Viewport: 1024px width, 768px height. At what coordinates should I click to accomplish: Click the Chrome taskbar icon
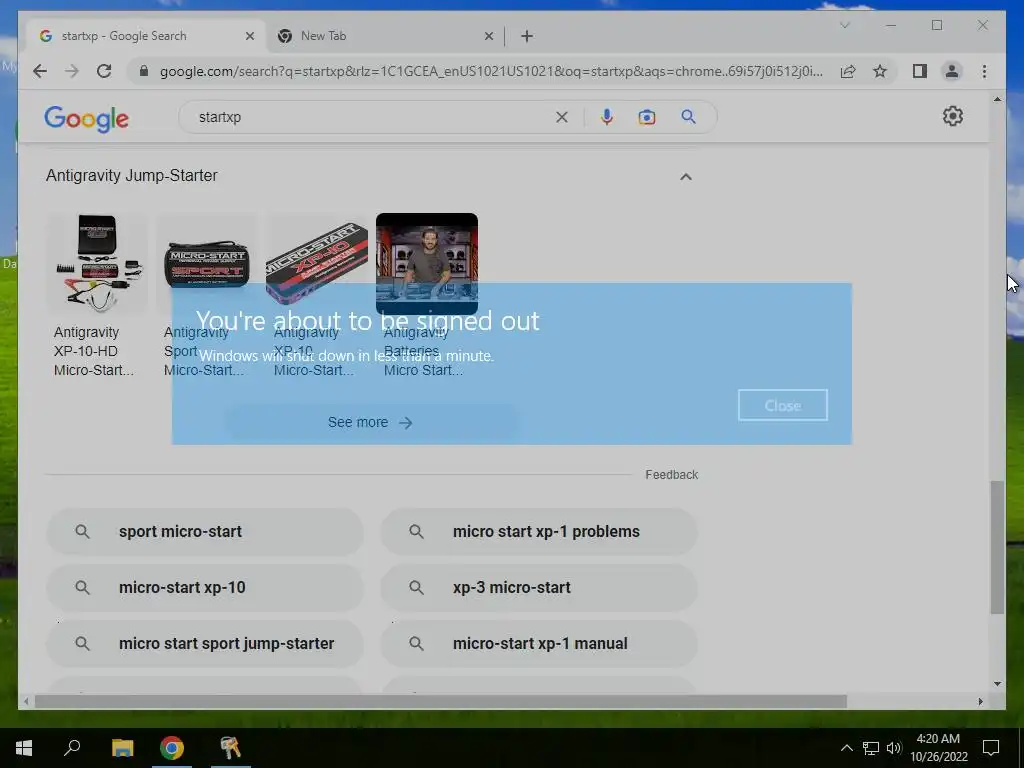[x=172, y=748]
